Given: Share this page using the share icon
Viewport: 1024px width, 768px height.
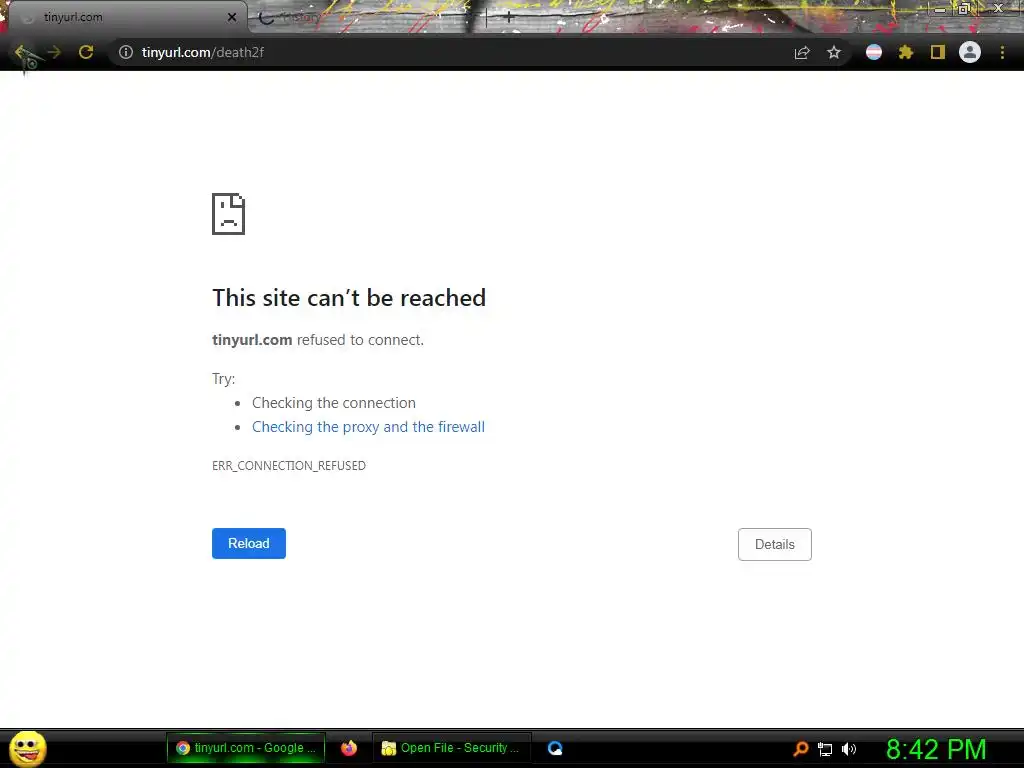Looking at the screenshot, I should click(x=802, y=52).
